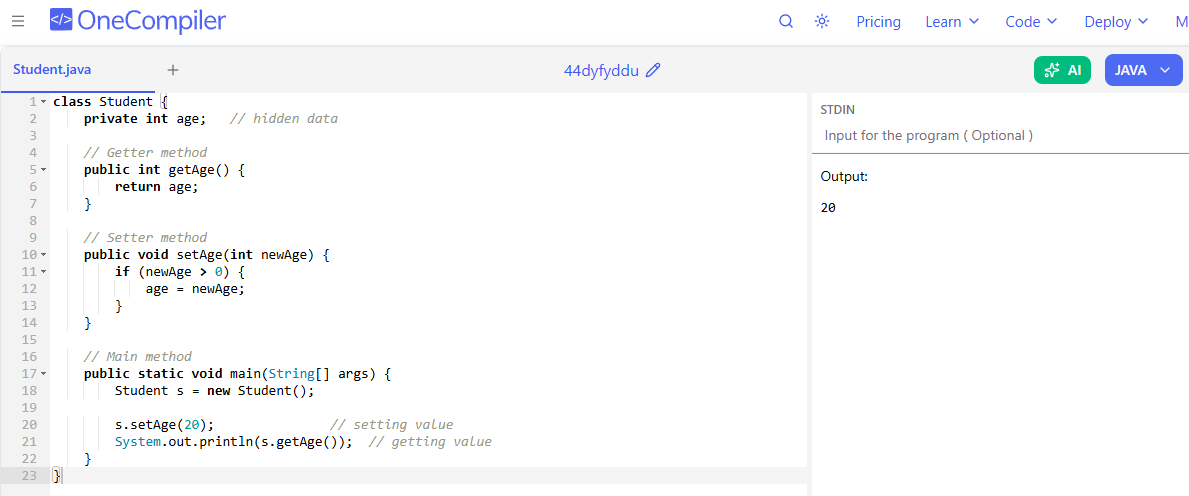1189x496 pixels.
Task: Click the STDIN input field
Action: 1000,135
